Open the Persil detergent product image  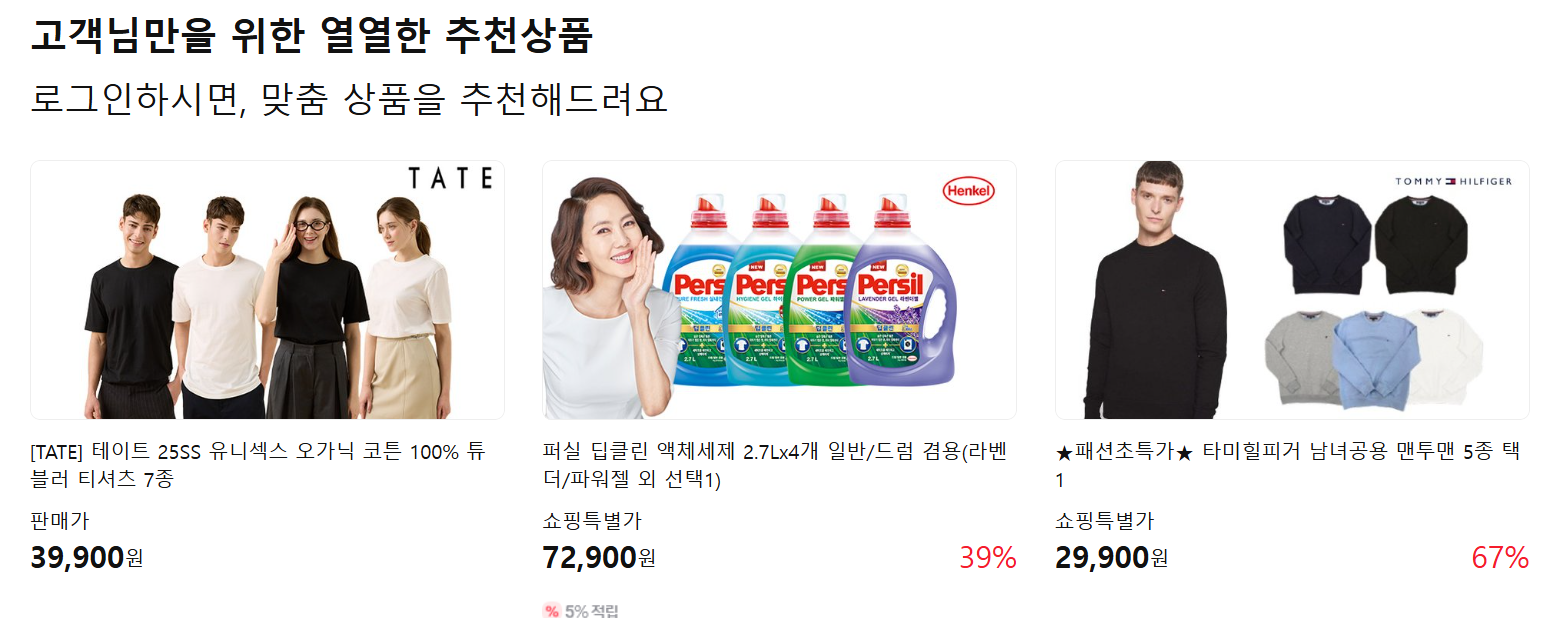(779, 290)
